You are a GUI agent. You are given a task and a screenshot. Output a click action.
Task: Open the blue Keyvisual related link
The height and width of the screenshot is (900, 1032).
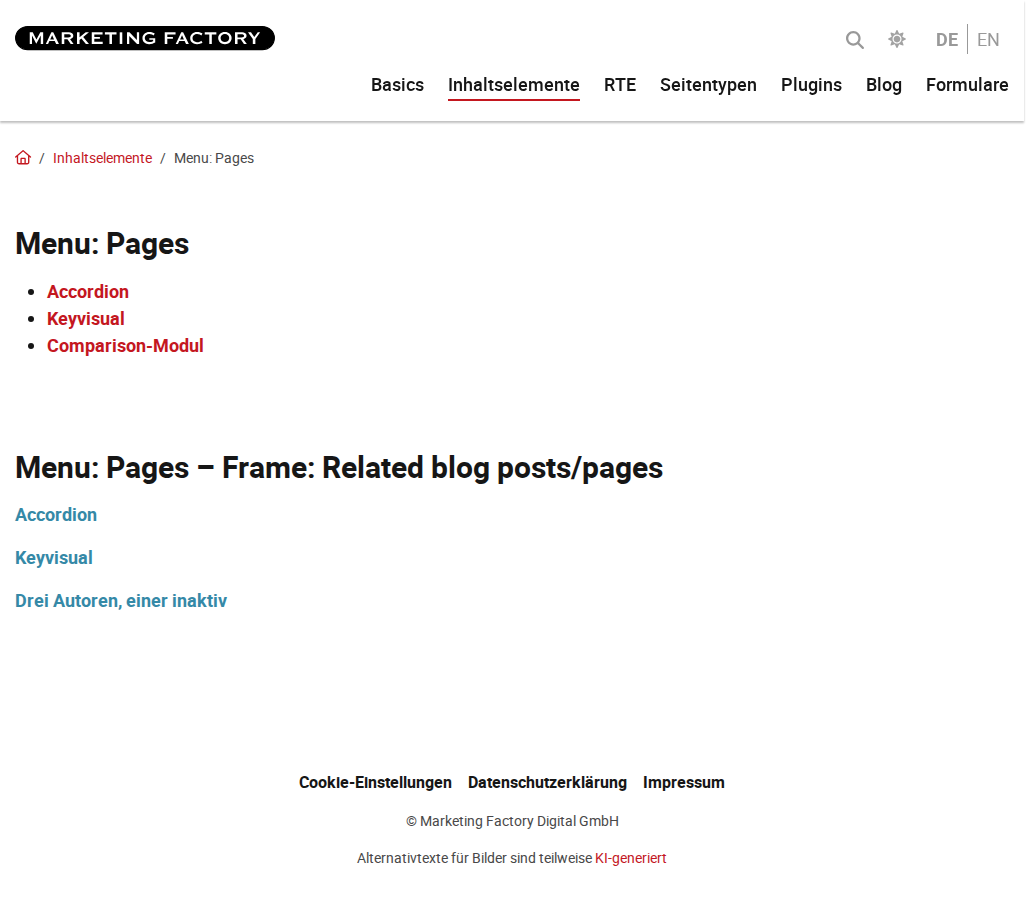(54, 558)
